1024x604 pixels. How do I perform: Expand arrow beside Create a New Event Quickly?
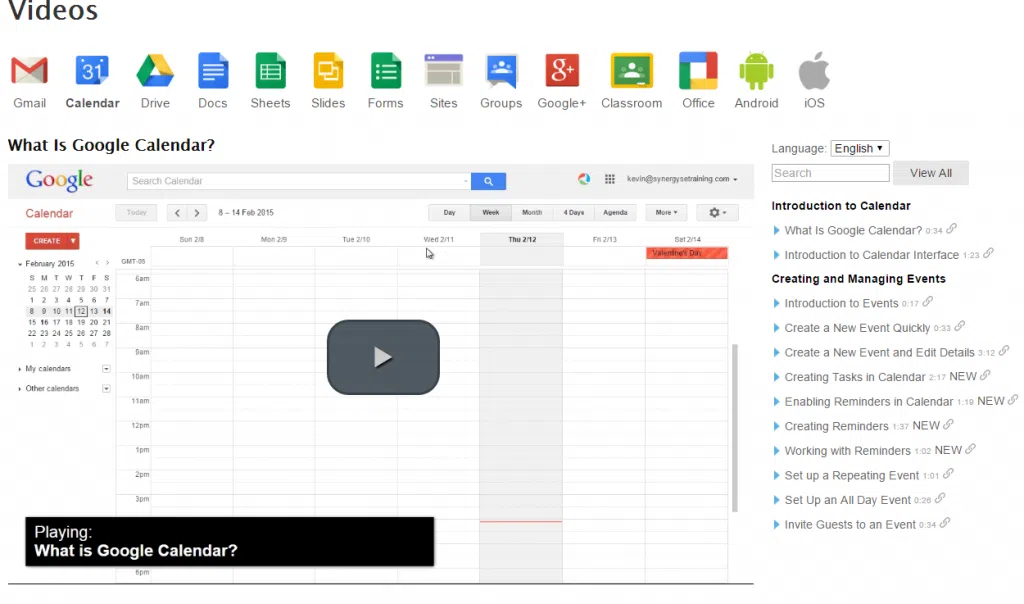pyautogui.click(x=776, y=328)
